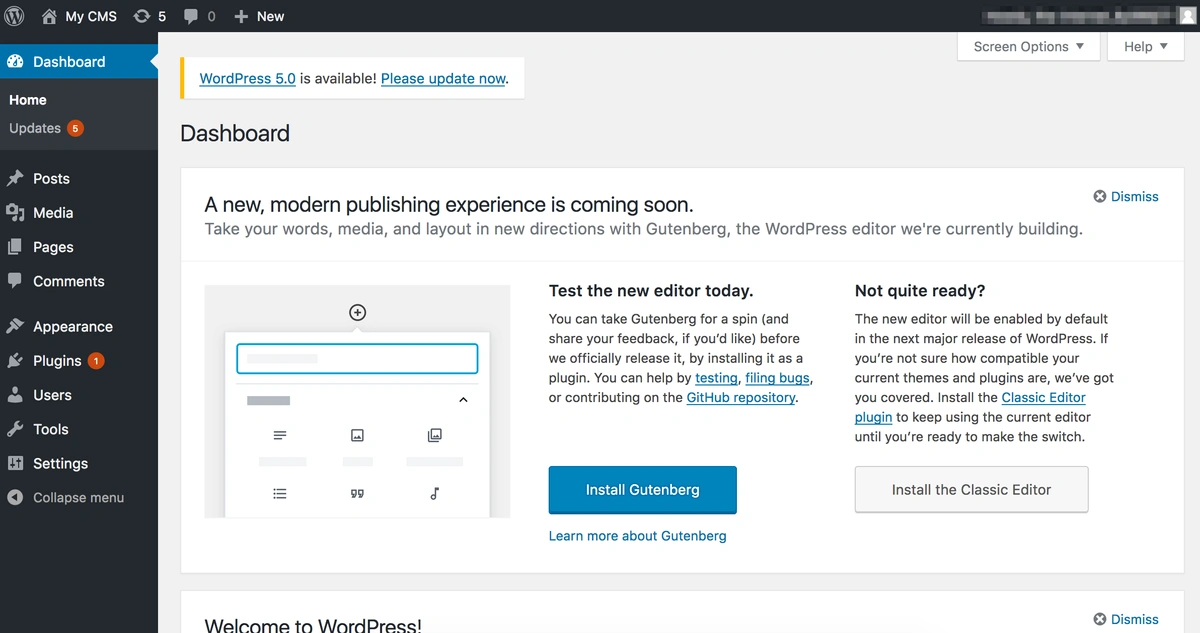This screenshot has width=1200, height=633.
Task: Click the WordPress logo in admin bar
Action: click(14, 16)
